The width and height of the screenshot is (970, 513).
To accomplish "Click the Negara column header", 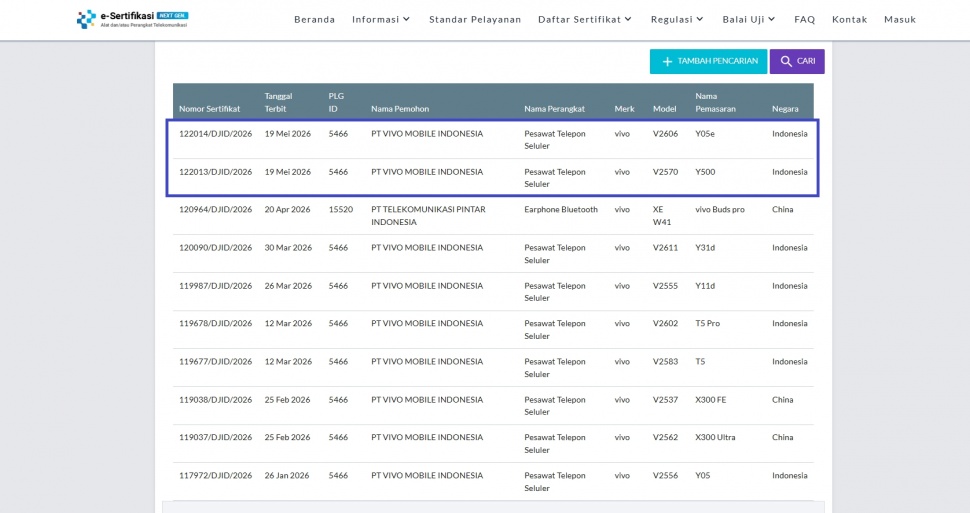I will click(x=785, y=109).
